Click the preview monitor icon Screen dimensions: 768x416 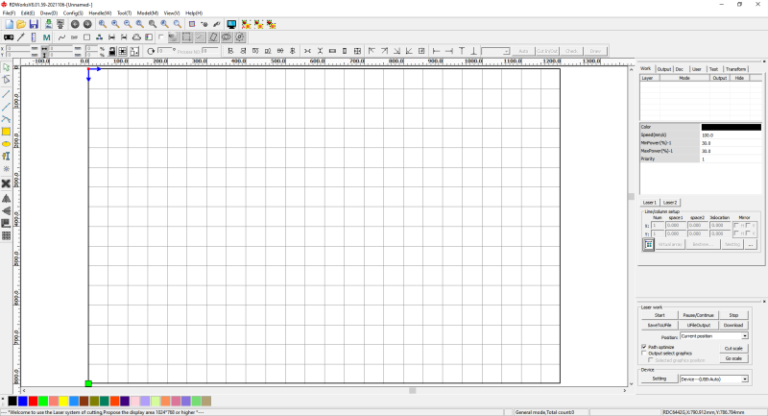pos(232,23)
